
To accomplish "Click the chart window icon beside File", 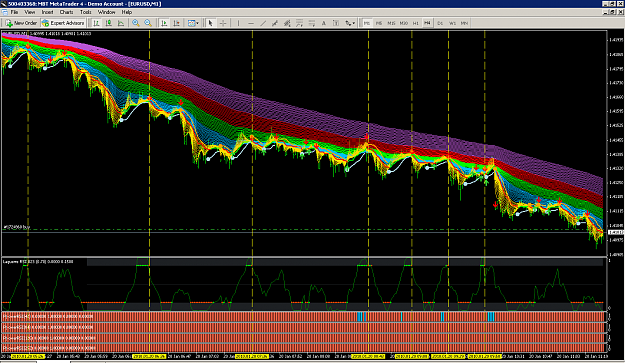I will coord(4,12).
